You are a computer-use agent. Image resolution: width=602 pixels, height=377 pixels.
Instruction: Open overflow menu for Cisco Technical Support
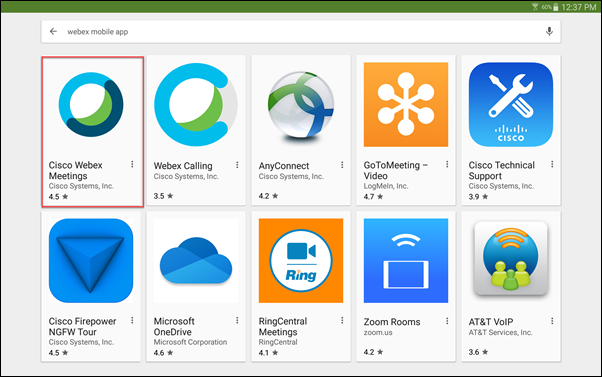[x=552, y=164]
